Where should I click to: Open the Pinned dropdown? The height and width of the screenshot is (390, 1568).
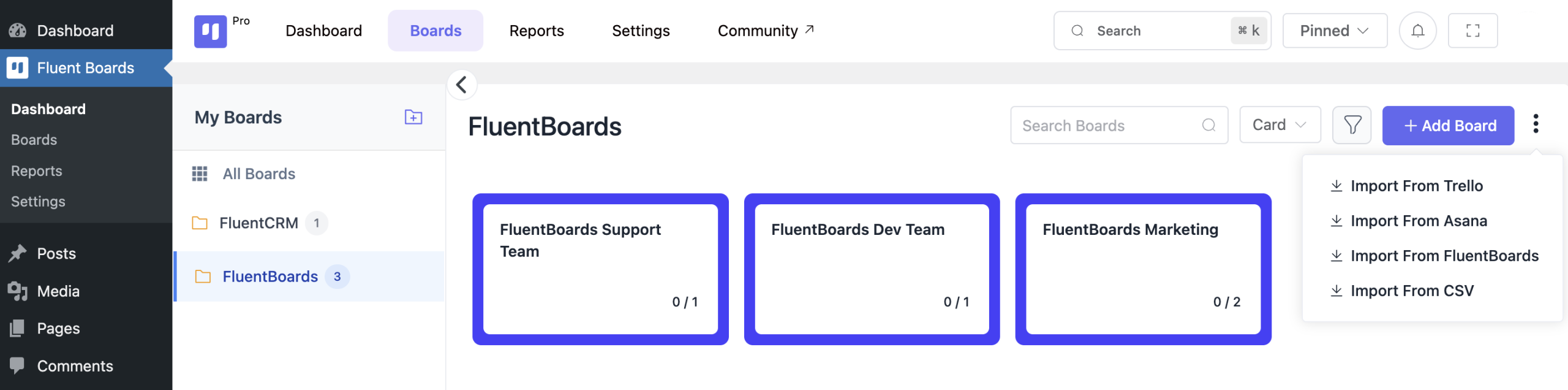1335,31
